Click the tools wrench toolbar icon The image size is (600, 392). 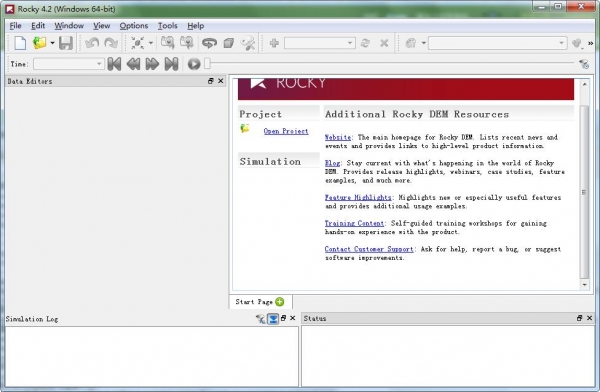tap(248, 43)
